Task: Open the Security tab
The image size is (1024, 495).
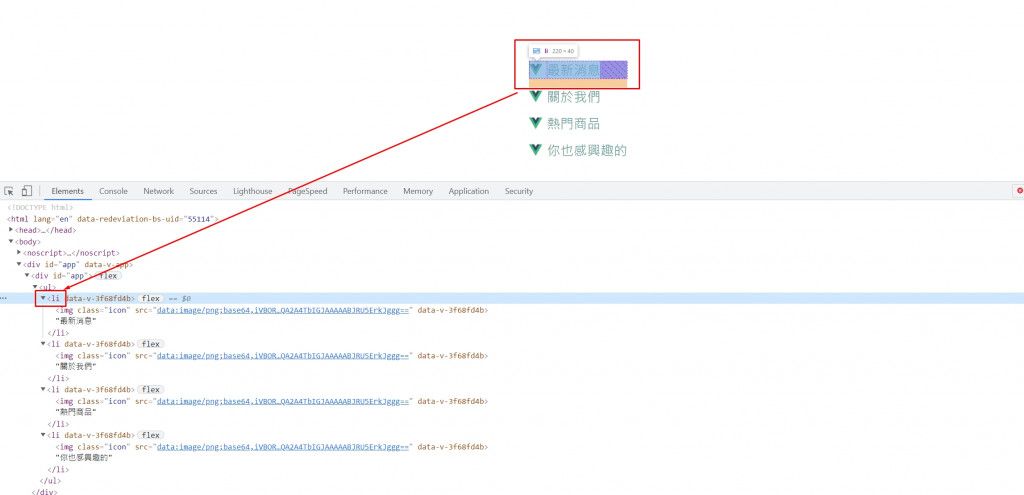Action: [x=519, y=191]
